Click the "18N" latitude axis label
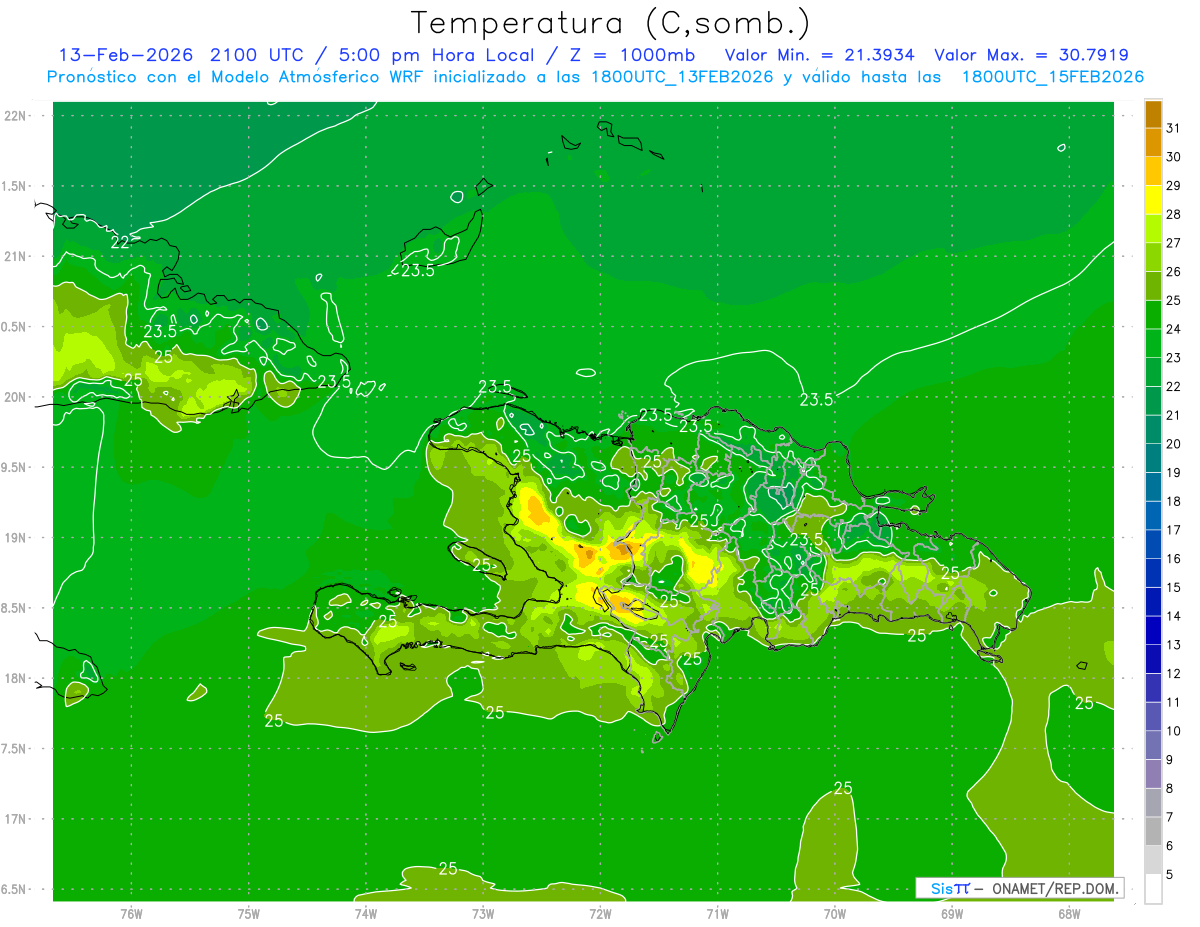1200x927 pixels. [15, 678]
